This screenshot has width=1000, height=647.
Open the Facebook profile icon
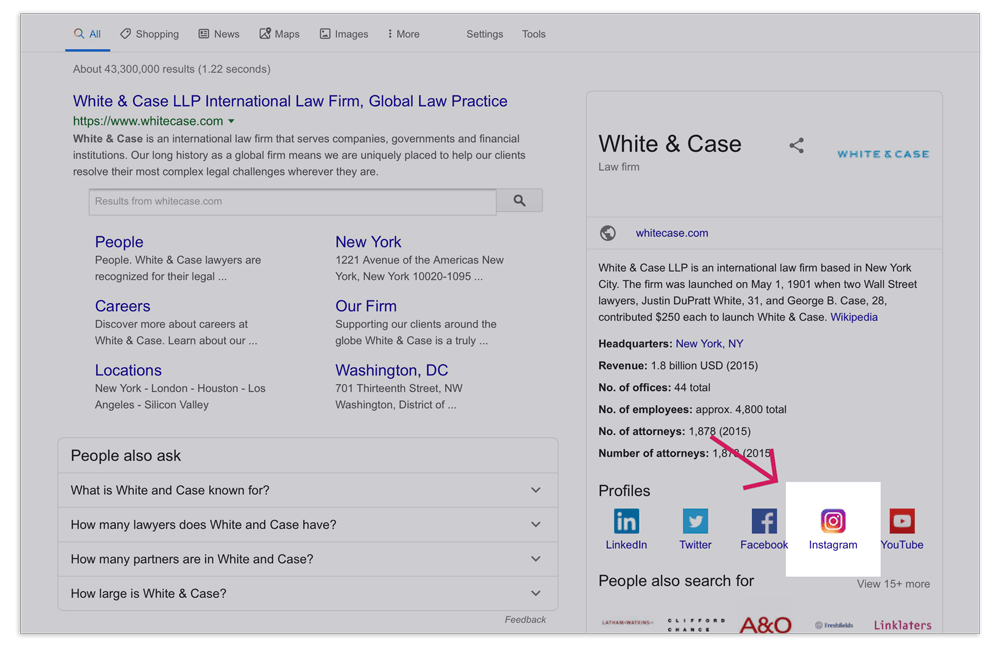pyautogui.click(x=764, y=521)
